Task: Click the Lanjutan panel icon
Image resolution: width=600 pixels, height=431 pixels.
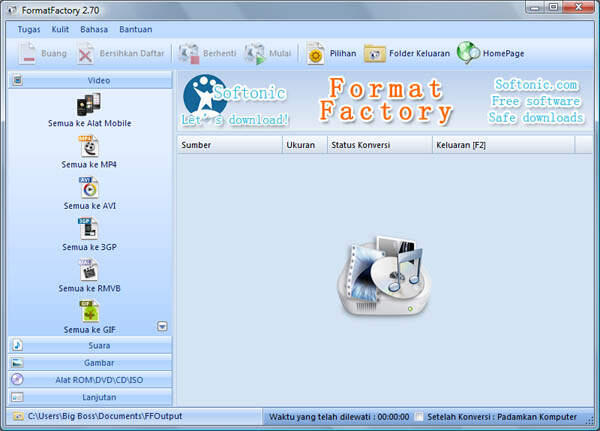Action: point(18,397)
